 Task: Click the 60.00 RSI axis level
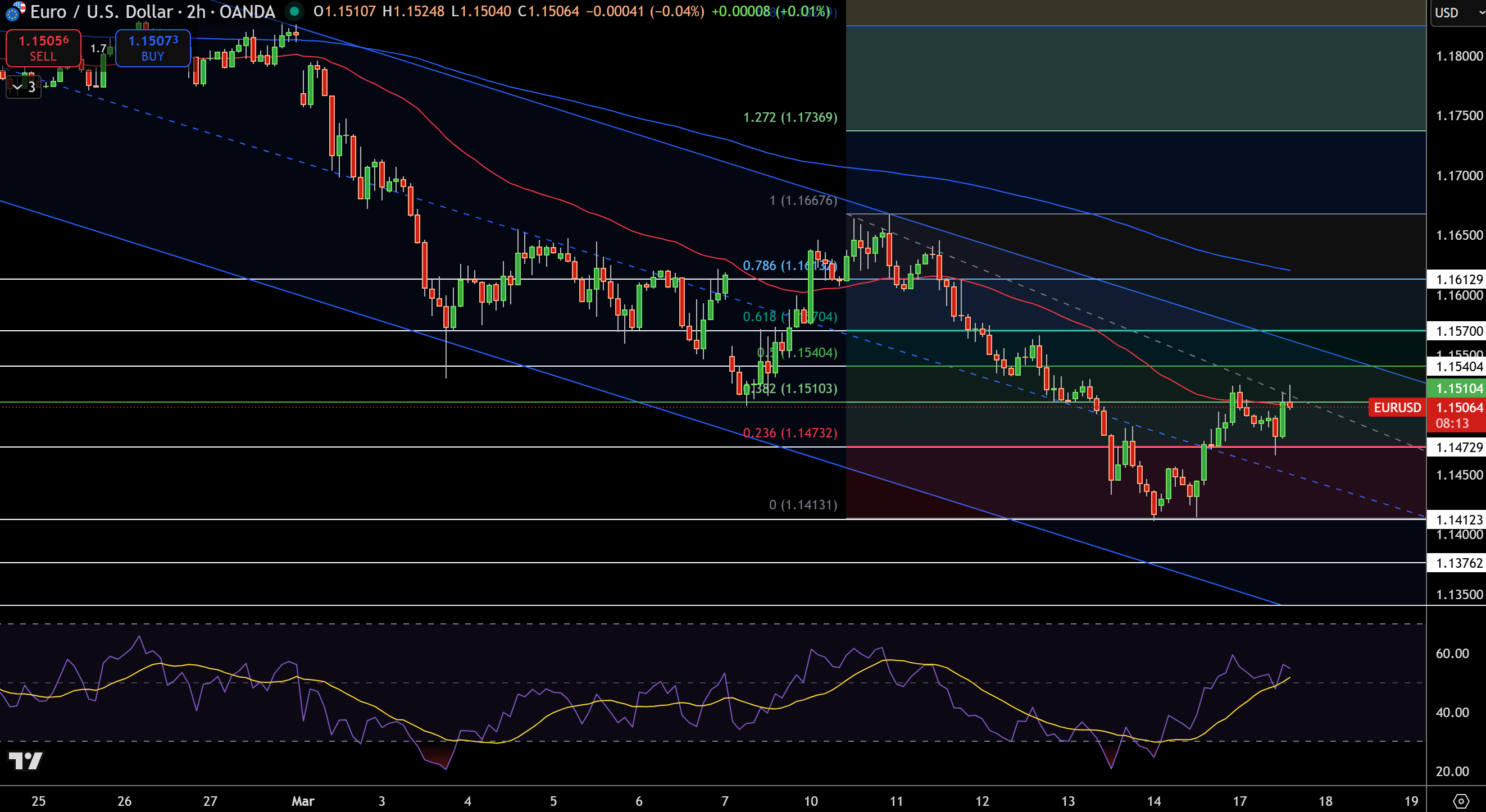tap(1452, 654)
